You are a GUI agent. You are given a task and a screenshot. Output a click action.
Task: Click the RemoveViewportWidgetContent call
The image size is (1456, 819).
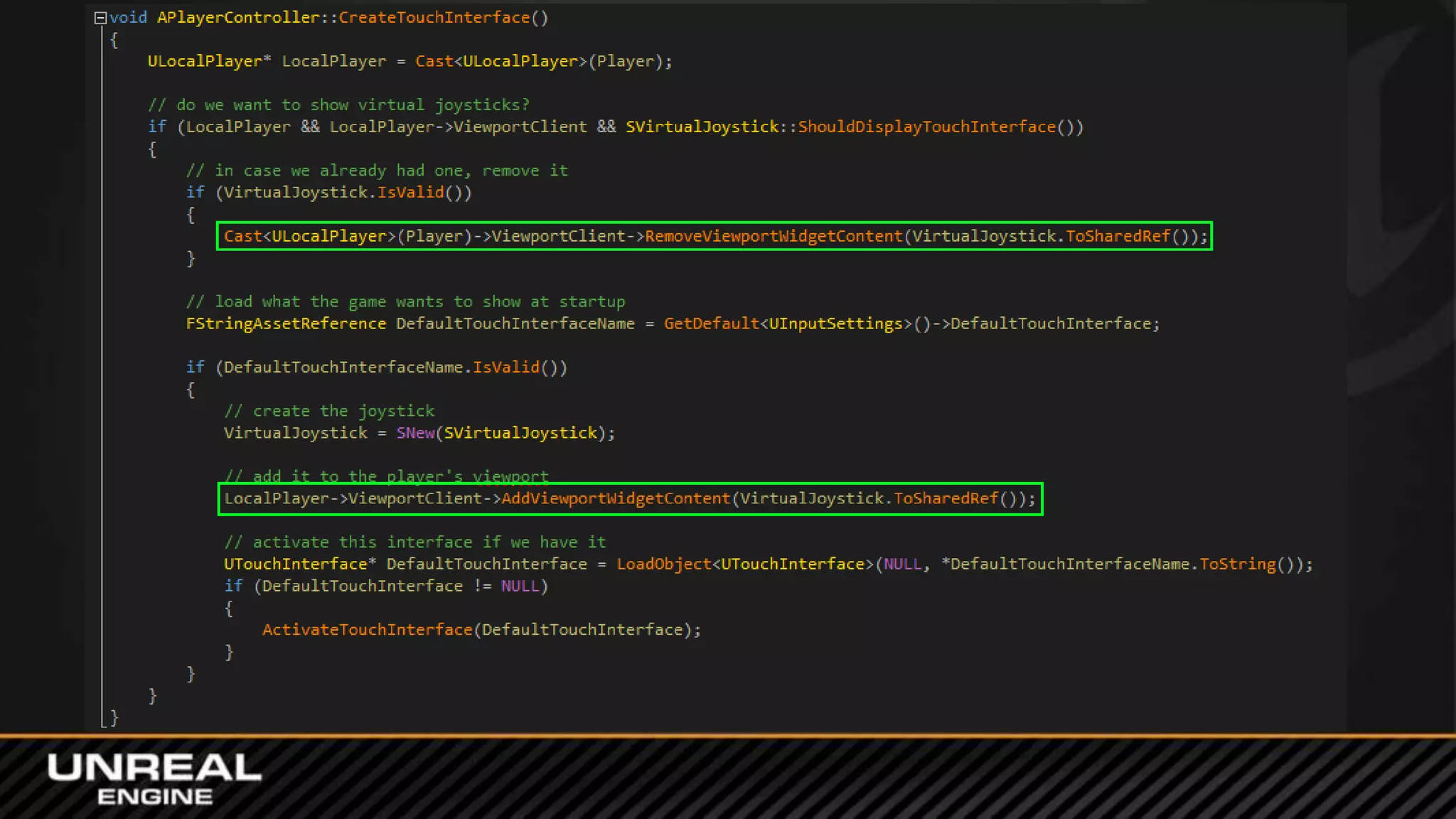[773, 236]
